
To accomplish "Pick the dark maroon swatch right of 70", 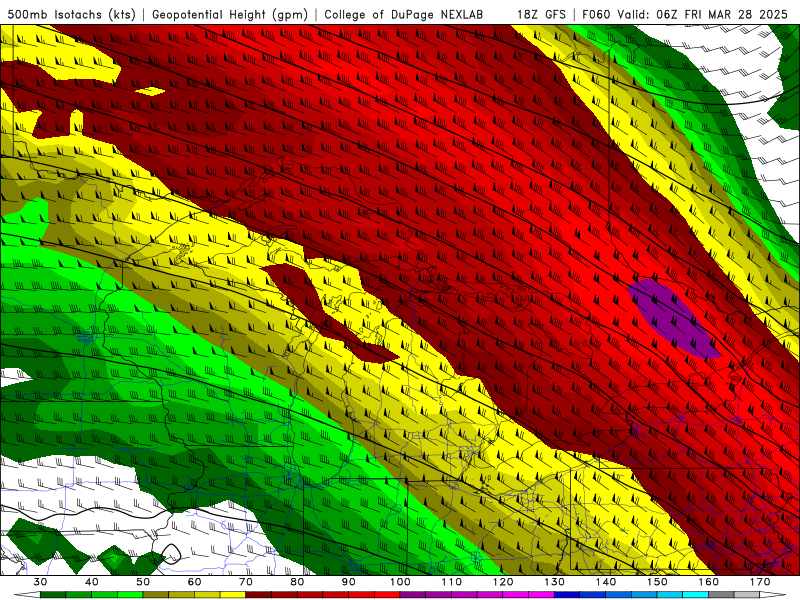I will (x=259, y=595).
